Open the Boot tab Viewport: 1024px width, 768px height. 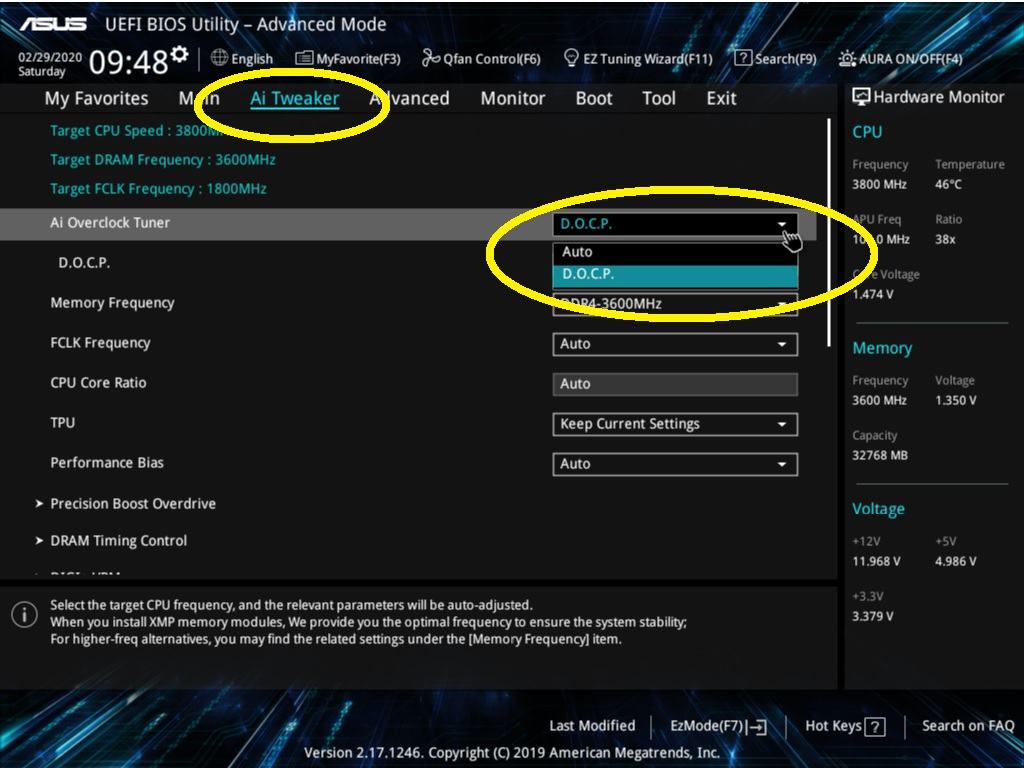pos(594,99)
